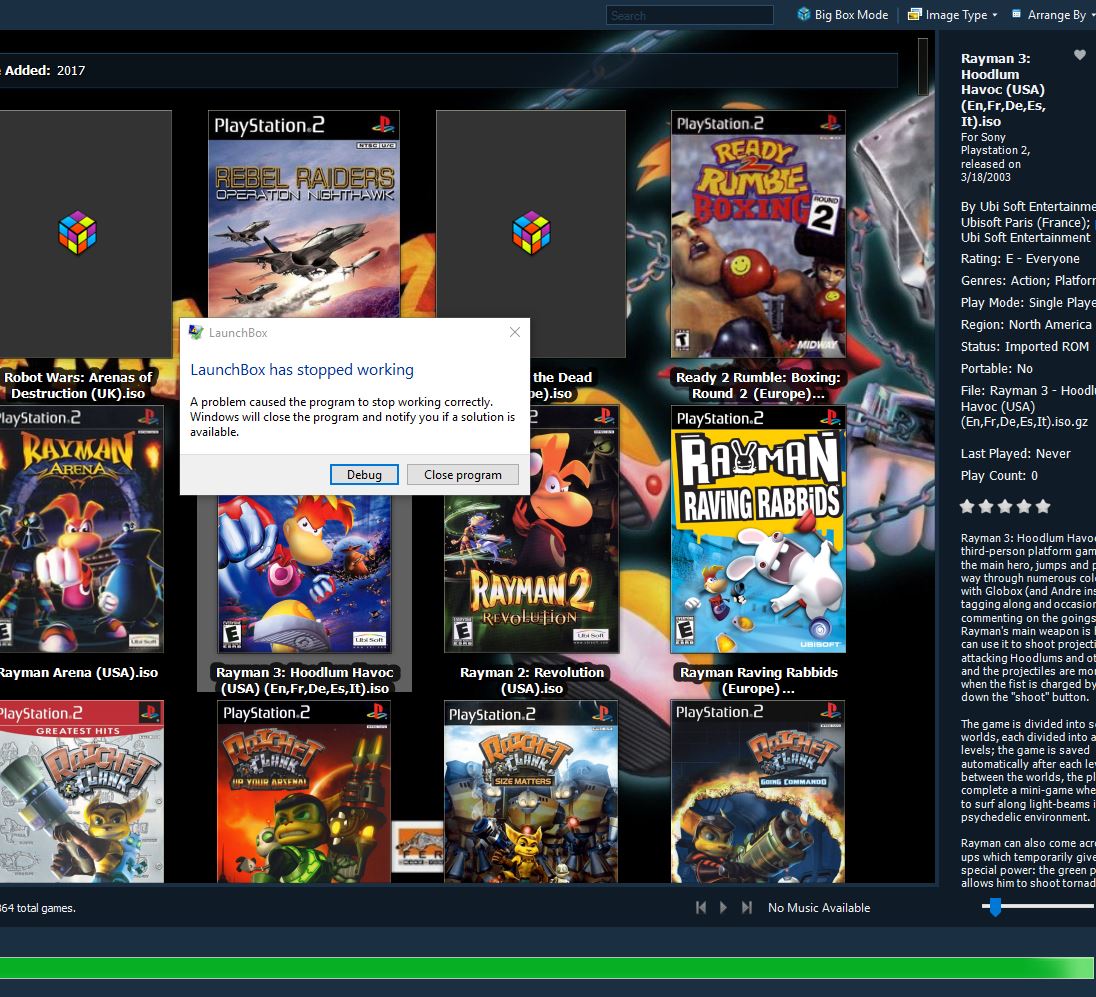This screenshot has width=1096, height=997.
Task: Click the green progress bar
Action: 548,968
